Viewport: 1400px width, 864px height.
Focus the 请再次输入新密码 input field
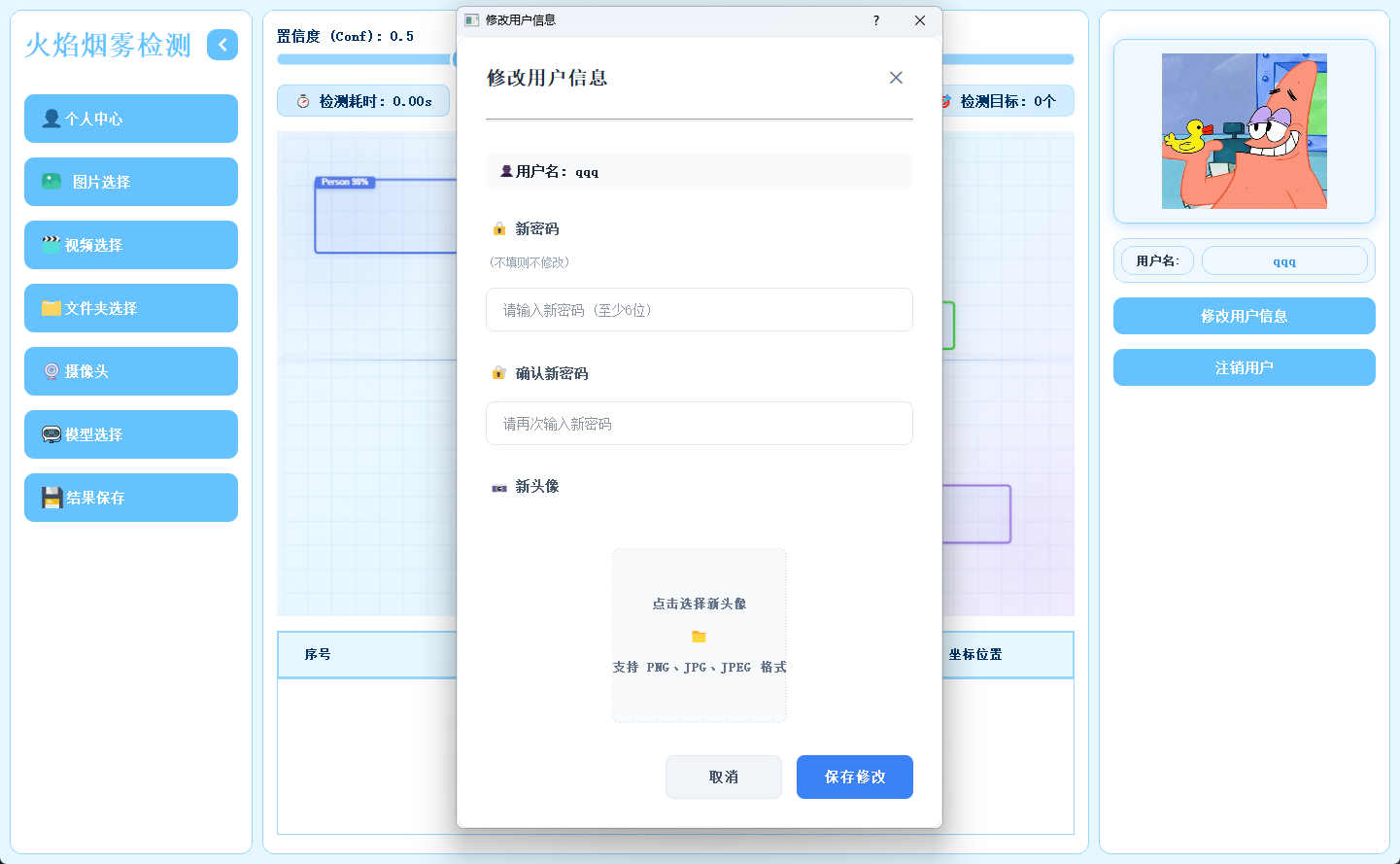pos(700,424)
